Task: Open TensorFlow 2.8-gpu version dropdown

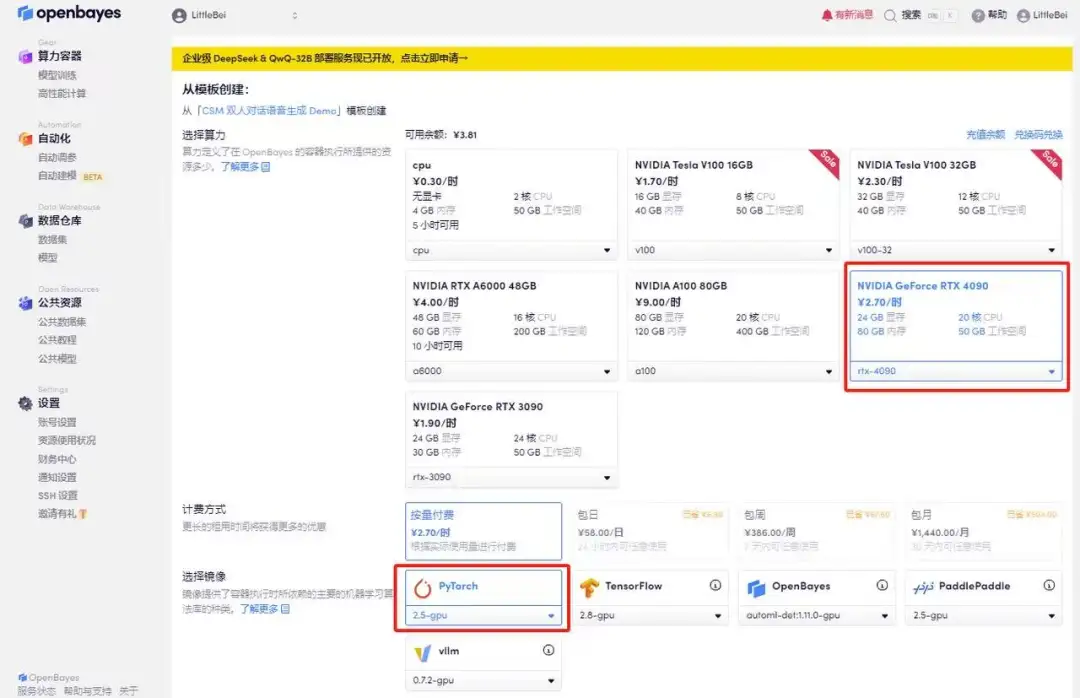Action: click(x=650, y=615)
